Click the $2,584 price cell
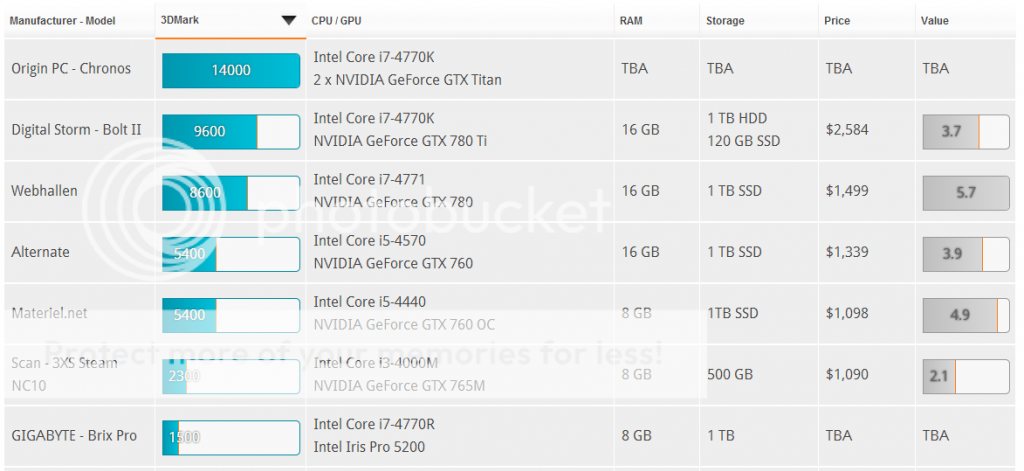Screen dimensions: 1024x471 [847, 129]
